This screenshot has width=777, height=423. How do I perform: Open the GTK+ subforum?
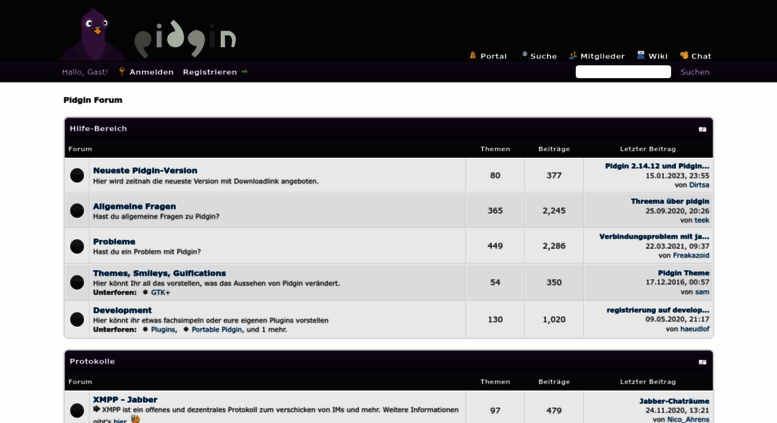point(160,293)
